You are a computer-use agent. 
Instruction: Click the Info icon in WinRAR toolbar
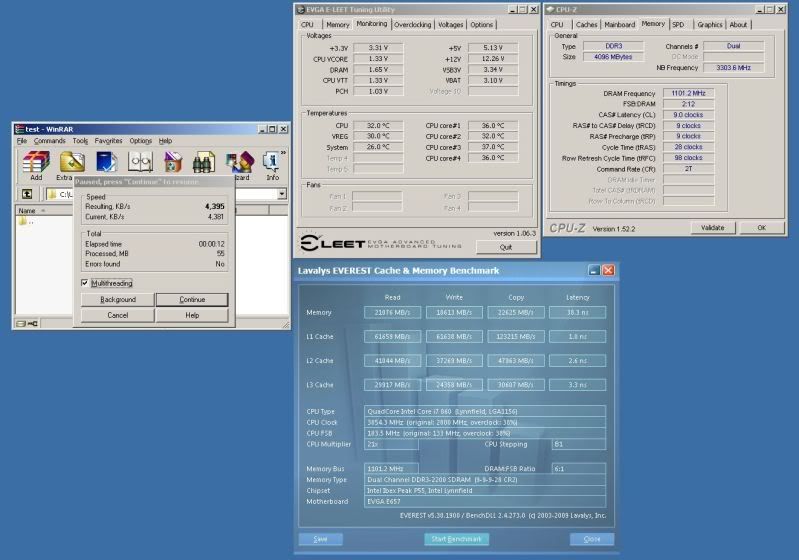tap(272, 165)
